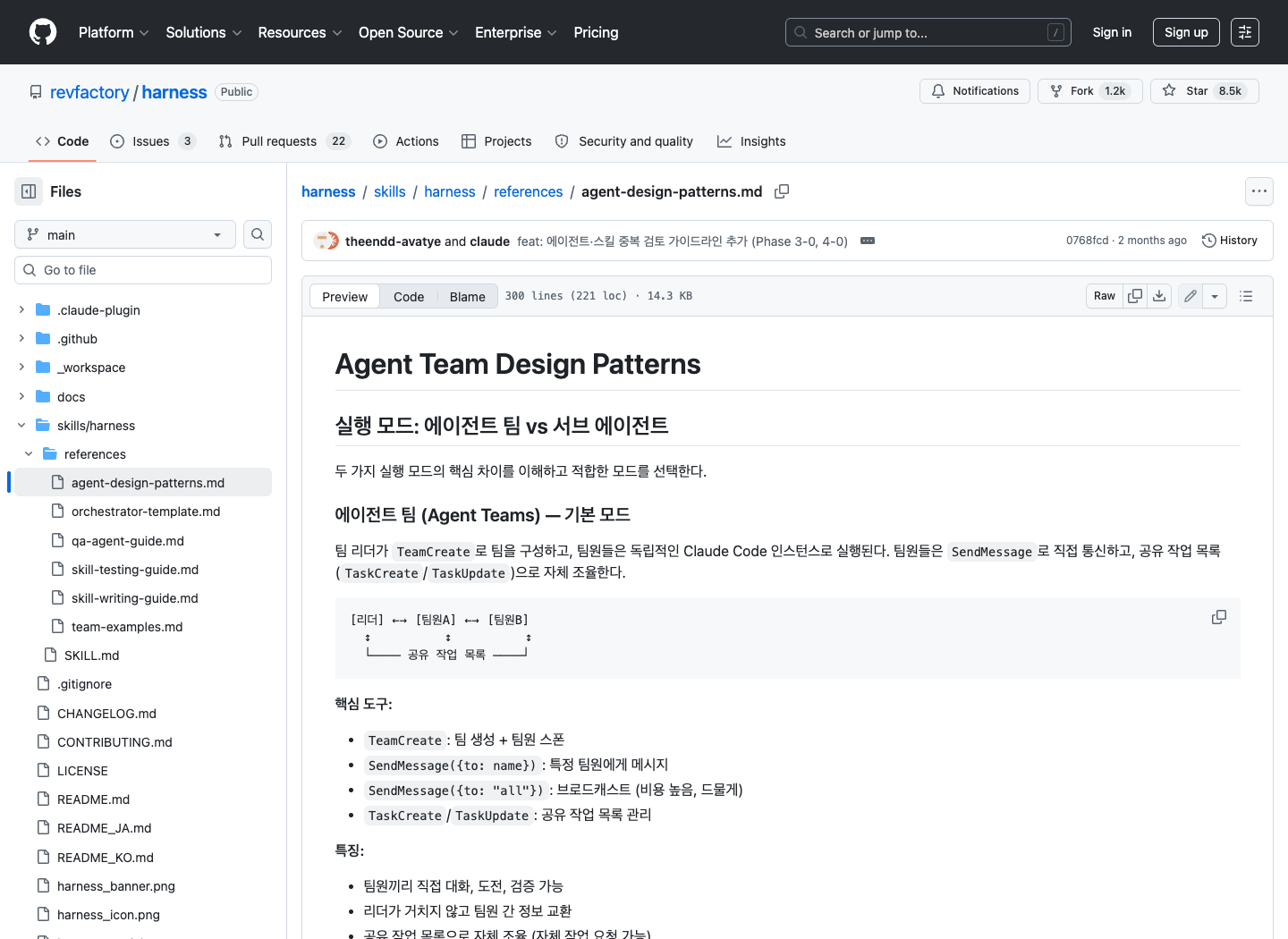This screenshot has height=939, width=1288.
Task: Open skill-testing-guide.md in tree
Action: tap(135, 570)
